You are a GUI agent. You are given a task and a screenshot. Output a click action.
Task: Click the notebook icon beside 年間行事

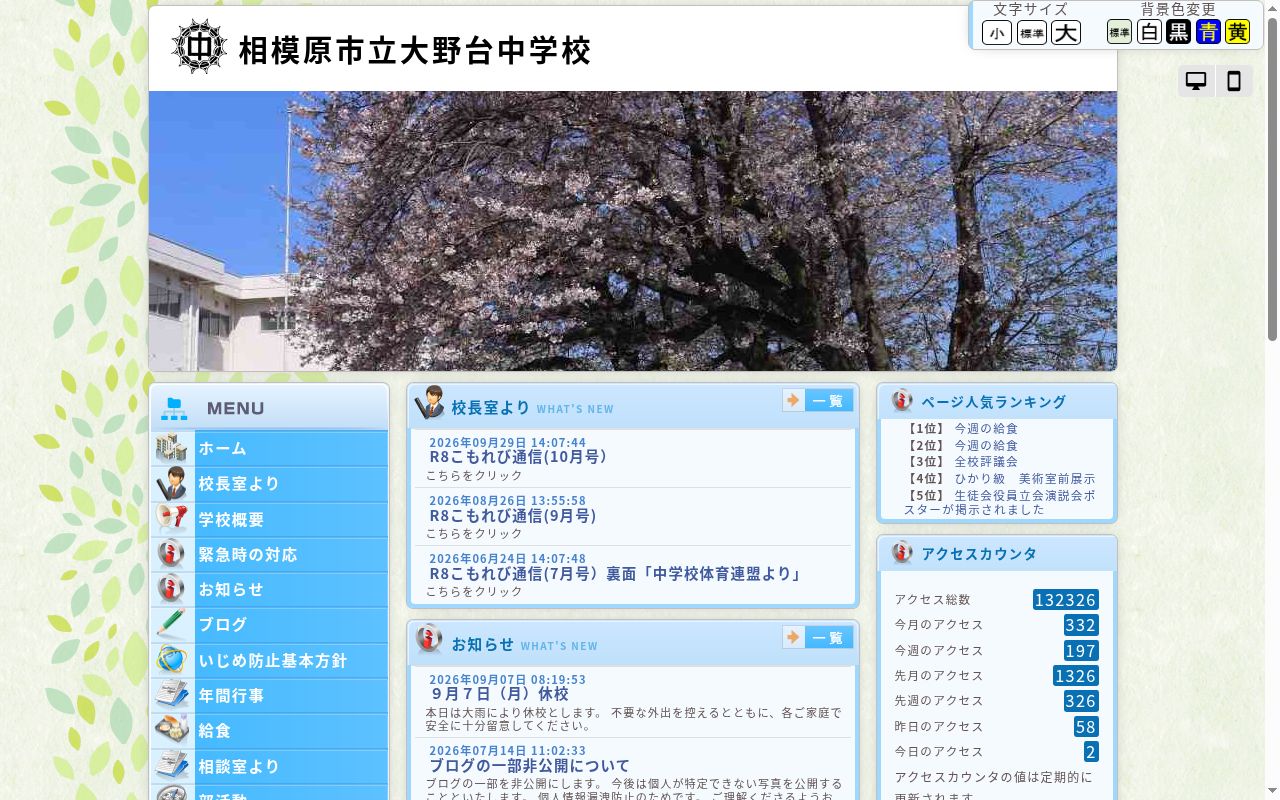coord(172,695)
